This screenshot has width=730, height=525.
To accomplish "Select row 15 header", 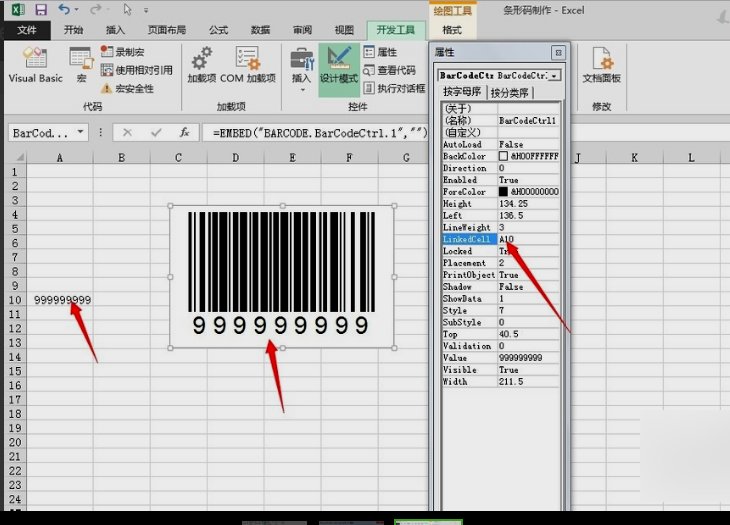I will pyautogui.click(x=15, y=371).
